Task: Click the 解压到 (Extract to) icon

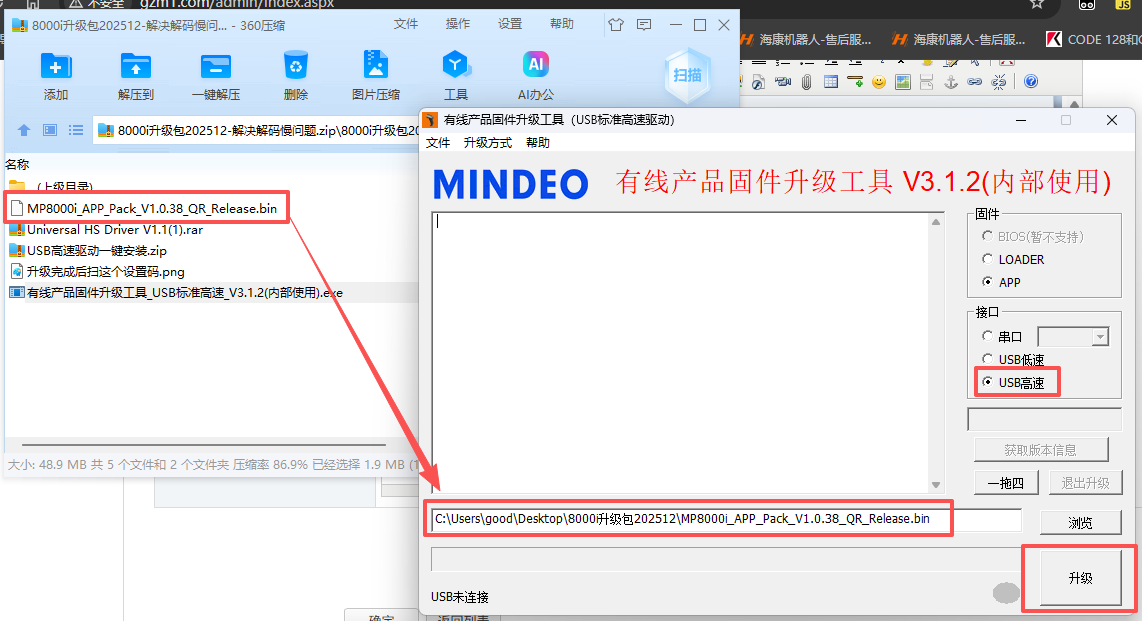Action: point(136,67)
